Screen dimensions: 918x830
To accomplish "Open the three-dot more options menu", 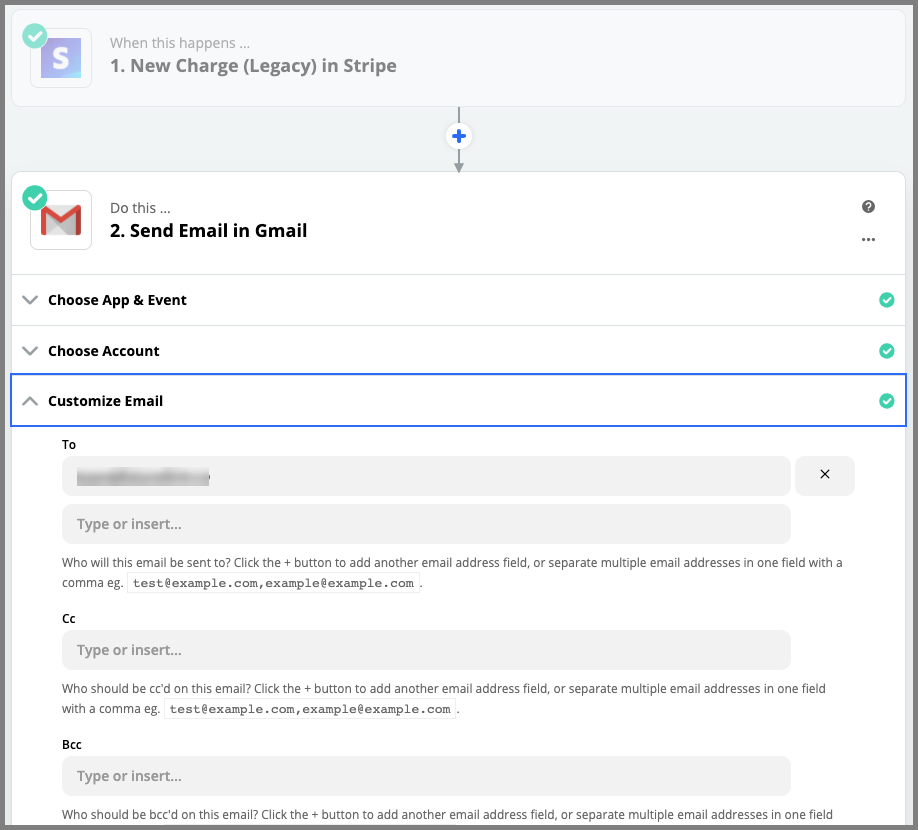I will (x=868, y=239).
